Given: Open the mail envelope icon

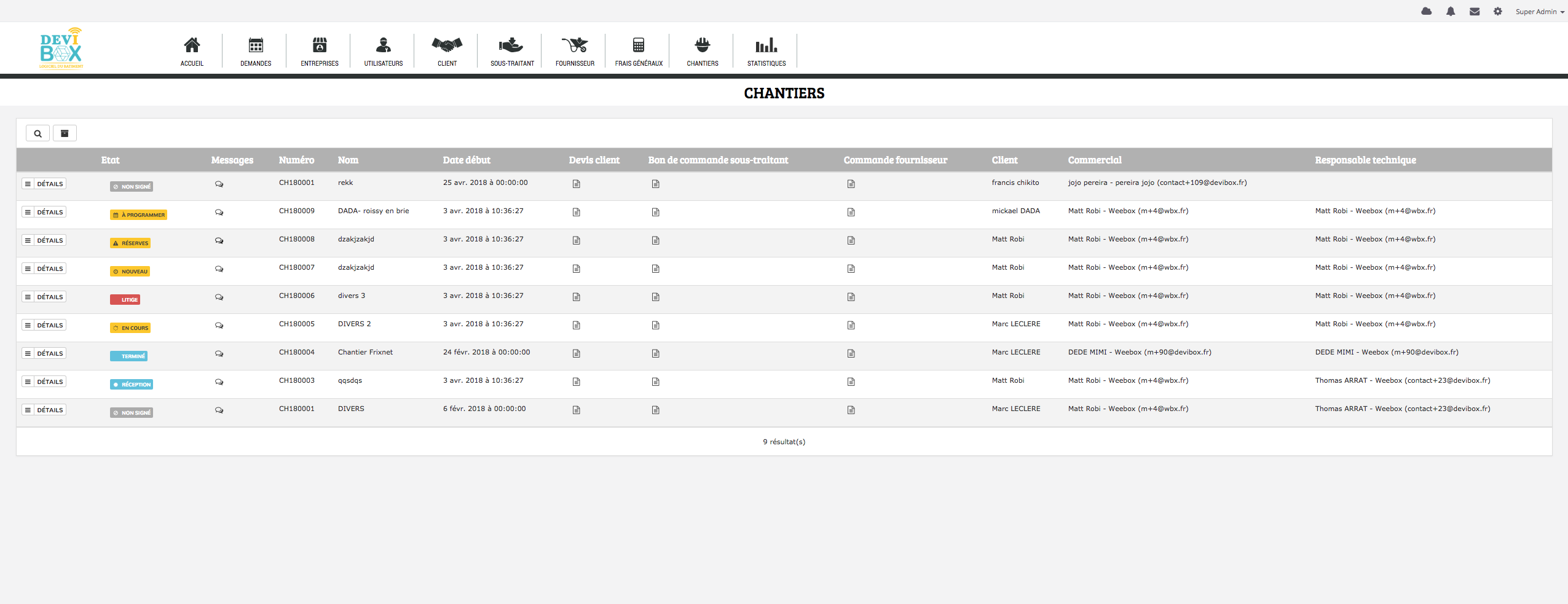Looking at the screenshot, I should 1475,11.
